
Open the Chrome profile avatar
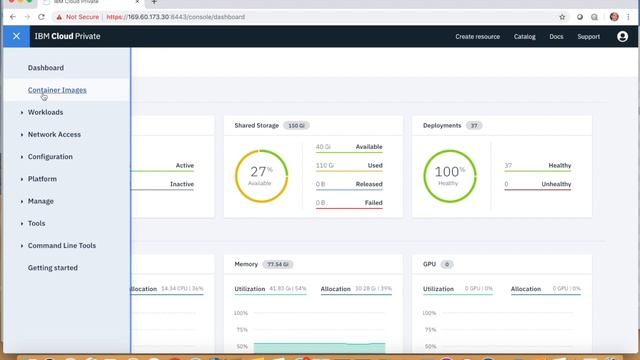614,17
